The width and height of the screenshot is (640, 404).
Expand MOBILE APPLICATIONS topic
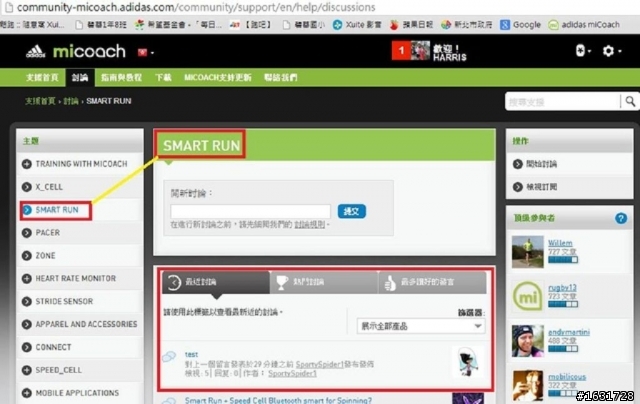click(27, 393)
